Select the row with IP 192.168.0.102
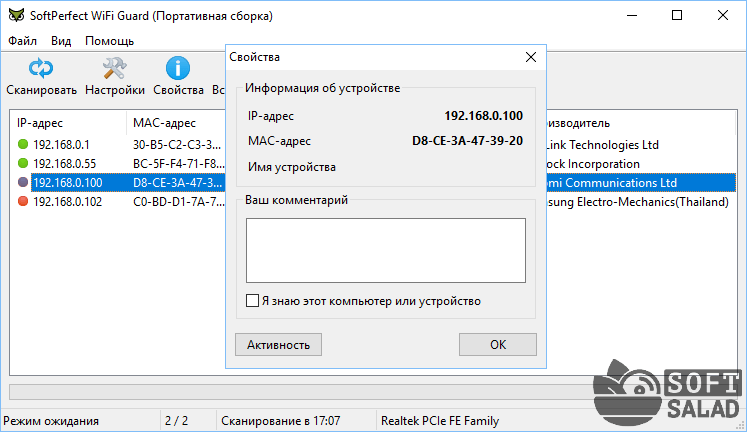The image size is (747, 432). pos(373,201)
